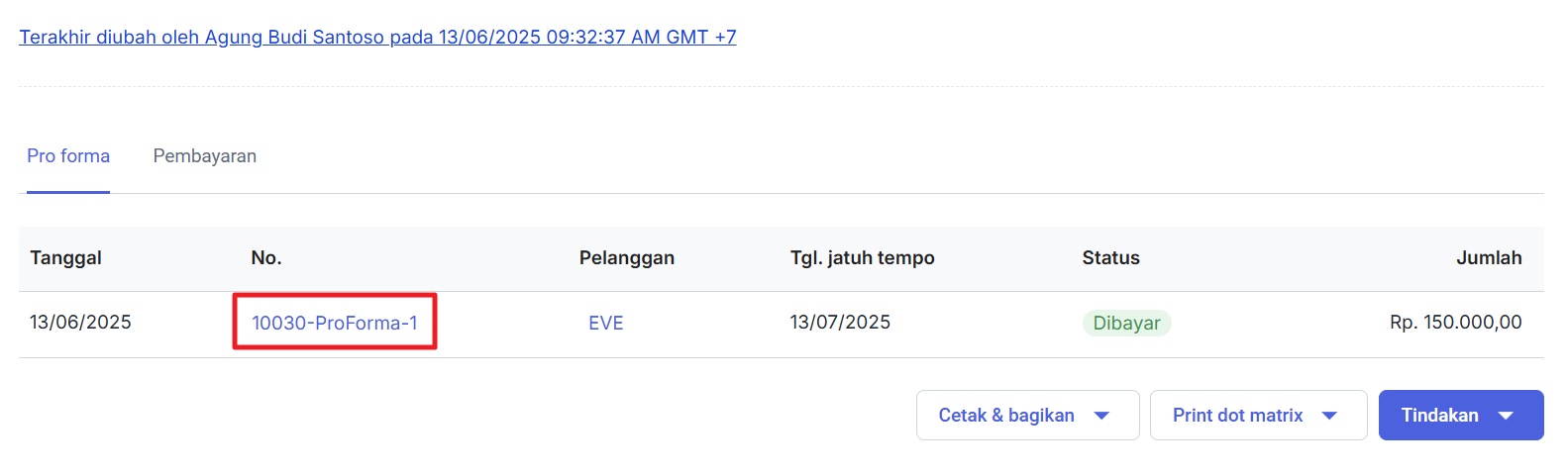
Task: Open the 10030-ProForma-1 document link
Action: point(335,323)
